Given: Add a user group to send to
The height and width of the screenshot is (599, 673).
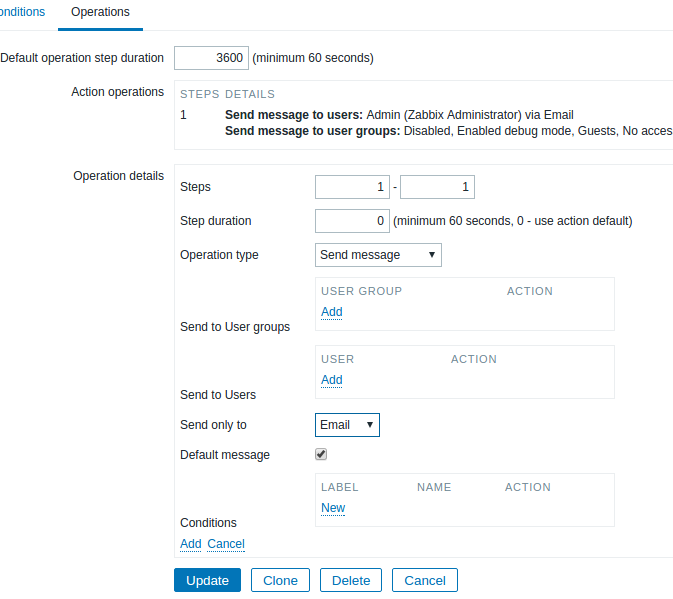Looking at the screenshot, I should [x=332, y=312].
